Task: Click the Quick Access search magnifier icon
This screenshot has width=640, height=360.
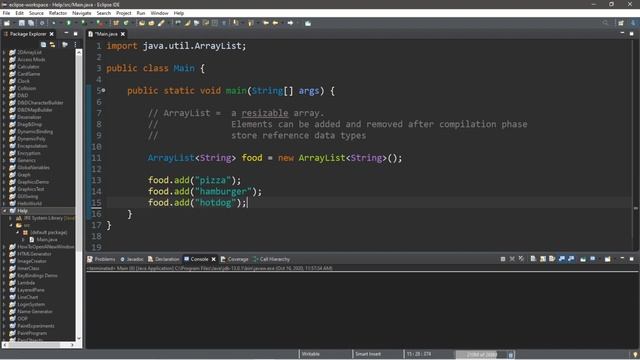Action: [605, 23]
